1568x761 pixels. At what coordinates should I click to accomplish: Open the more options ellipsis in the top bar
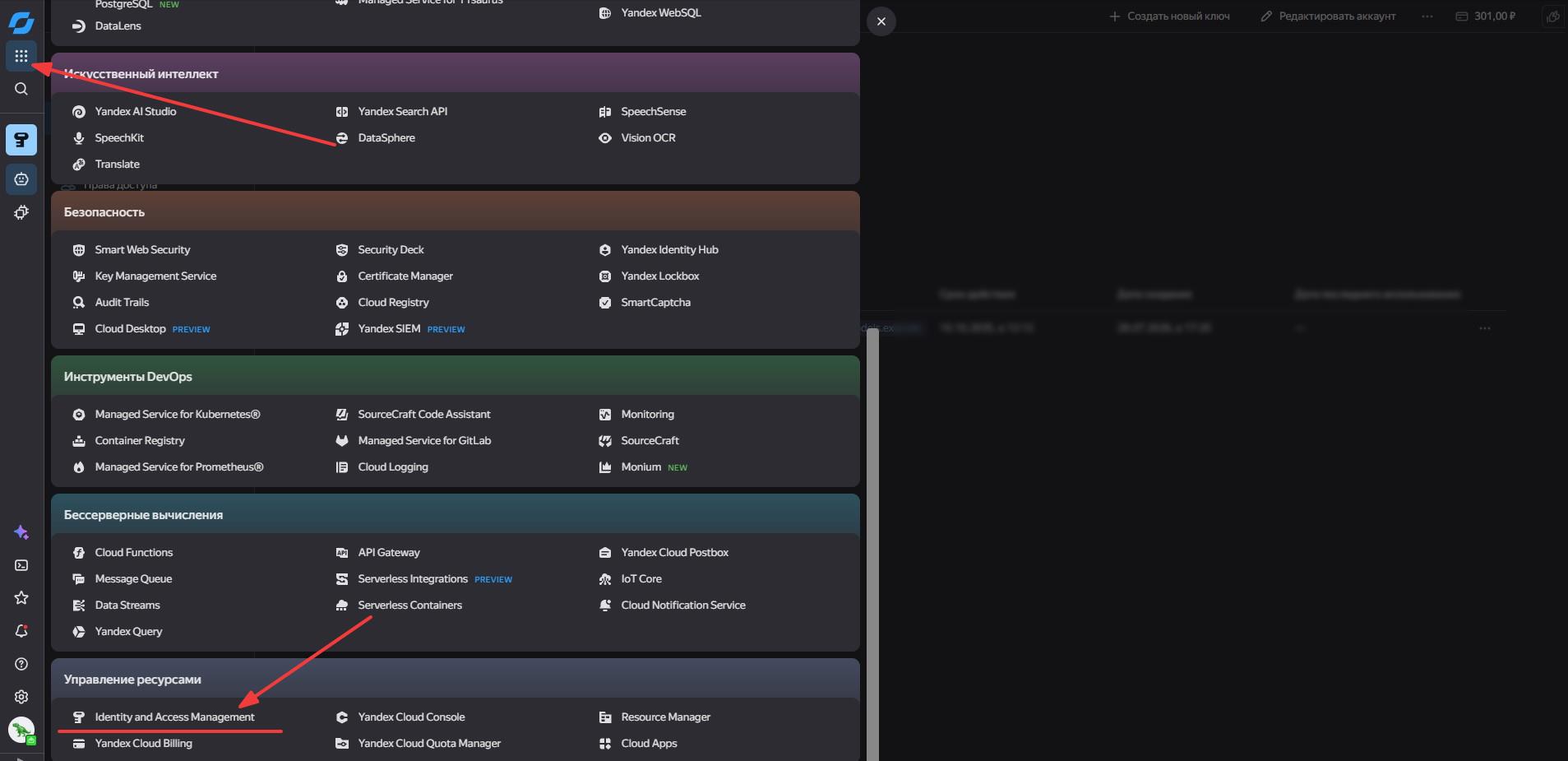1427,16
